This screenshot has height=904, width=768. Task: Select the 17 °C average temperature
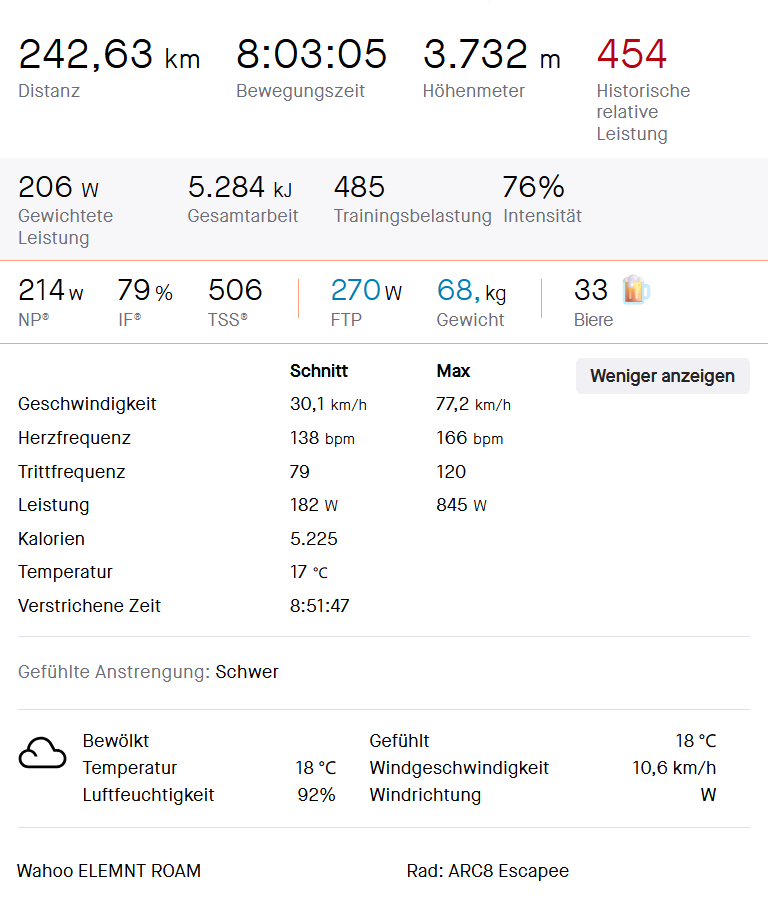tap(309, 572)
